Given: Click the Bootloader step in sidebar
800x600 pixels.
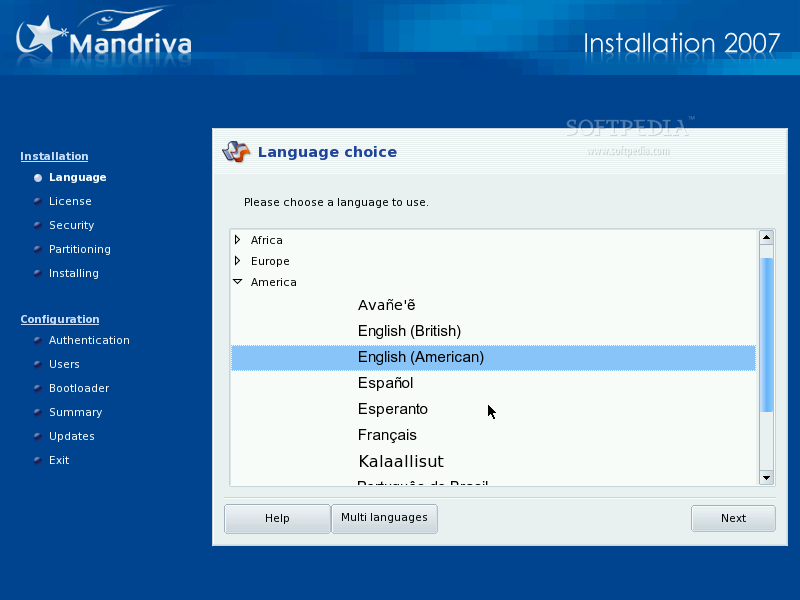Looking at the screenshot, I should pyautogui.click(x=79, y=388).
